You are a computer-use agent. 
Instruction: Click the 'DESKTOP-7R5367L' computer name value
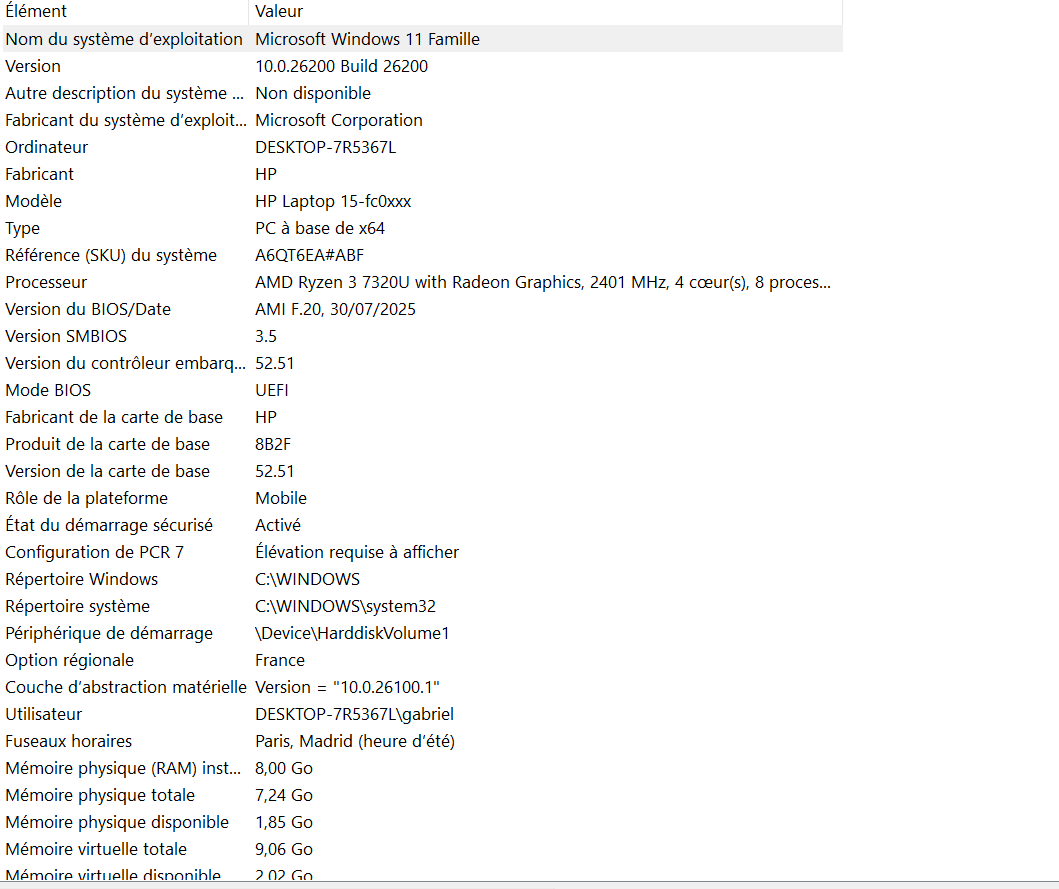326,147
